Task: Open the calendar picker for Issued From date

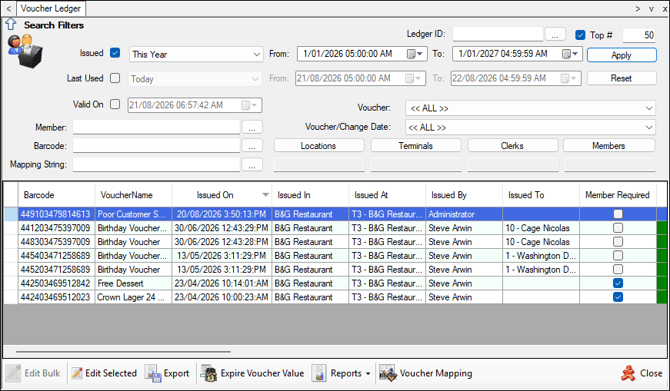Action: tap(414, 54)
